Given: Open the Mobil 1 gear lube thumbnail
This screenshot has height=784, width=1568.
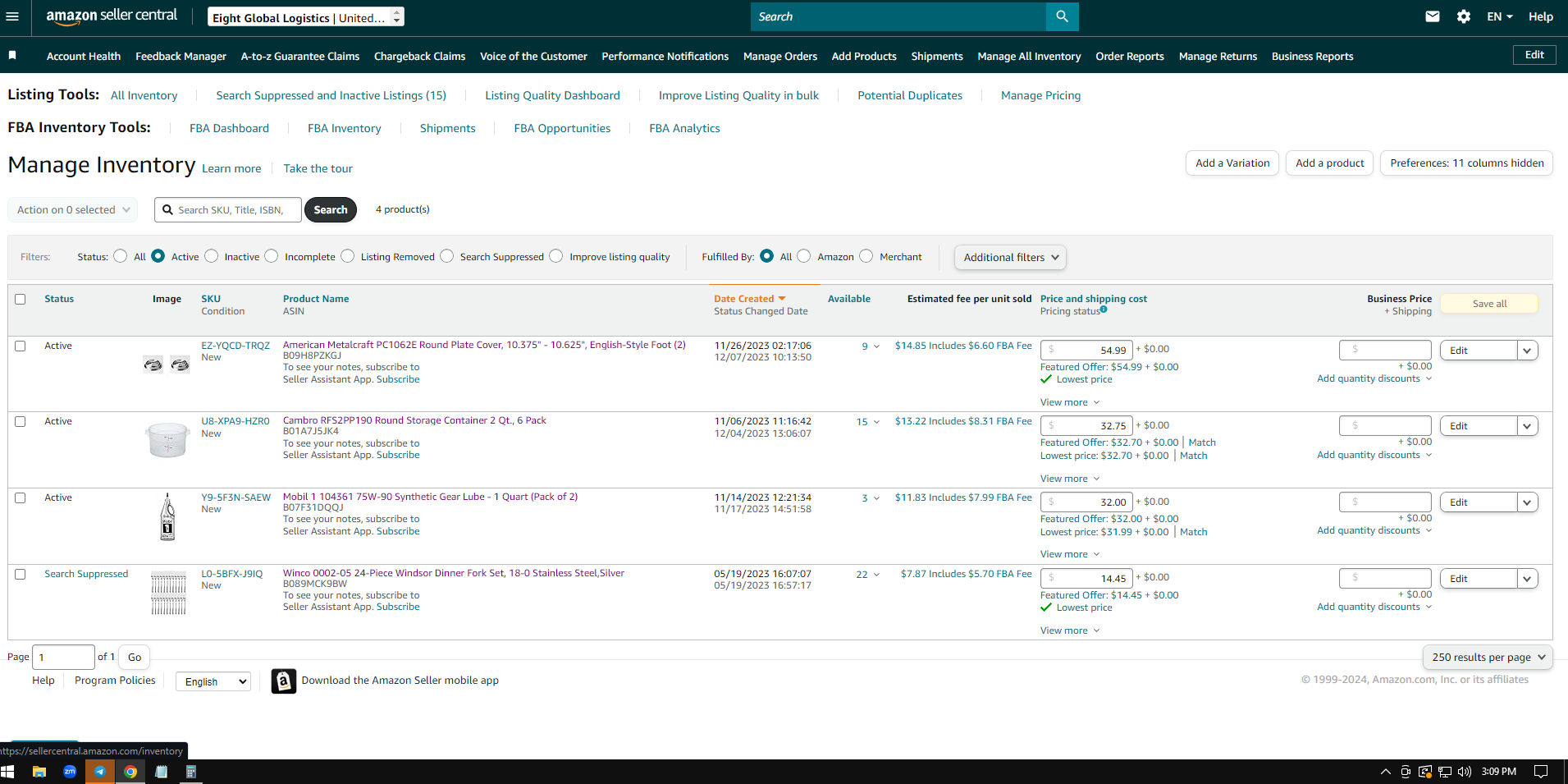Looking at the screenshot, I should (x=167, y=517).
